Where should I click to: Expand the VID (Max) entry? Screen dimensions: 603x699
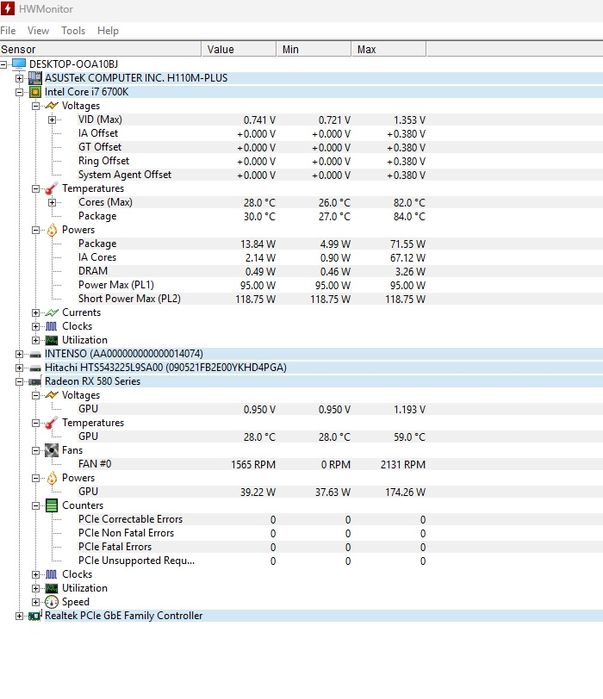coord(52,119)
